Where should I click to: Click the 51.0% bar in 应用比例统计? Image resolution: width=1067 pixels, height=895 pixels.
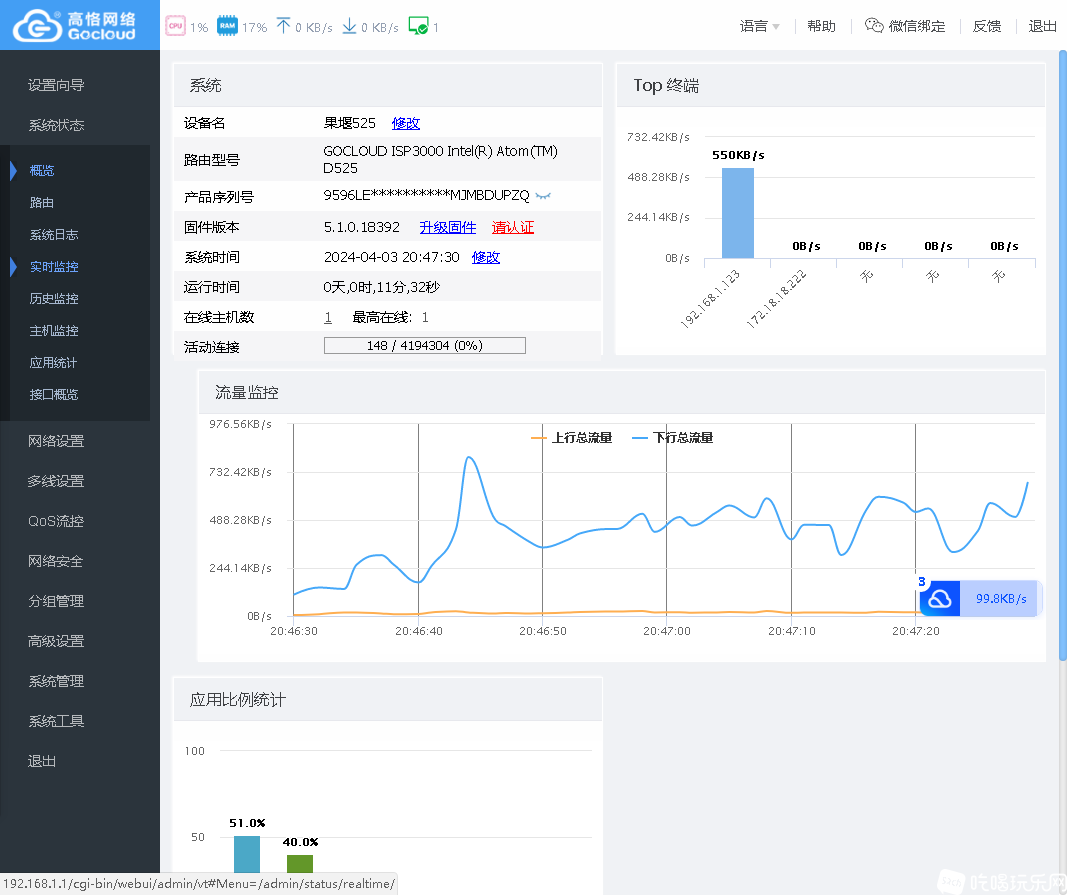247,854
